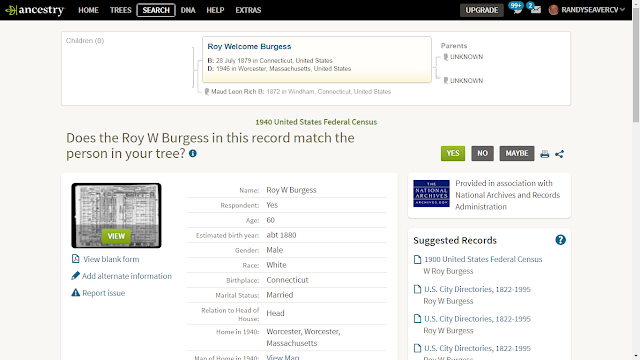Click the Birthplace value Connecticut
This screenshot has height=360, width=640.
(x=287, y=280)
